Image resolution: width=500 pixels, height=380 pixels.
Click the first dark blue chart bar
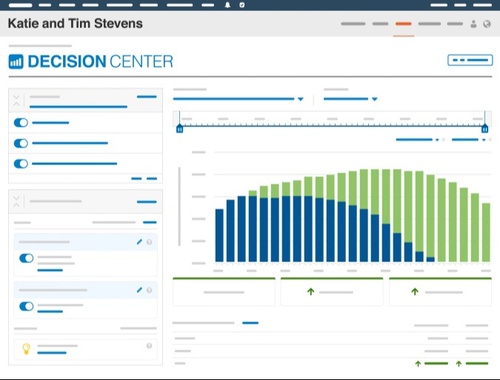coord(219,235)
